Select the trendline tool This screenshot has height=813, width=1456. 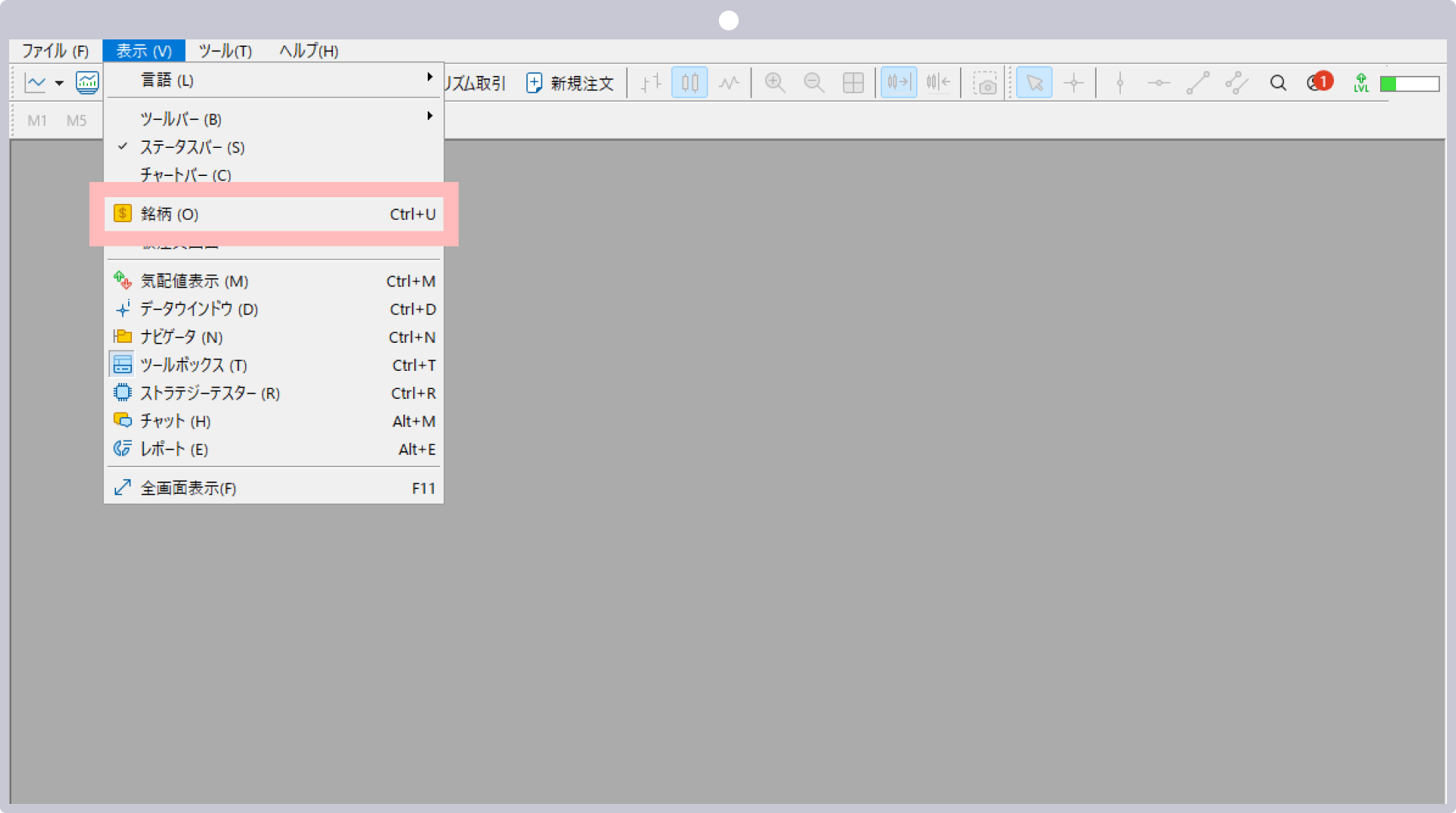click(1197, 83)
